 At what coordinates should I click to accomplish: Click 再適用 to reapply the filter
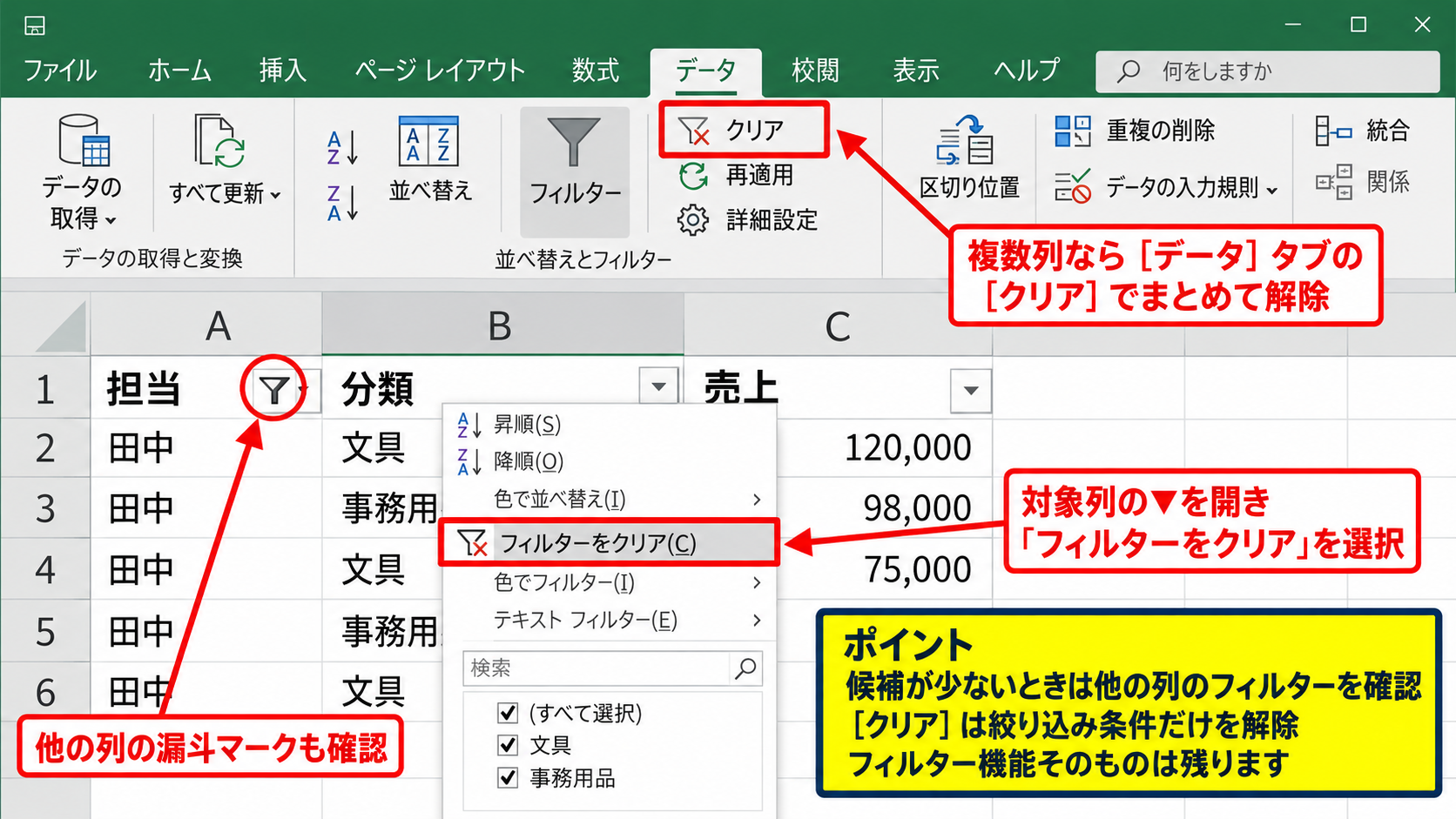click(736, 176)
